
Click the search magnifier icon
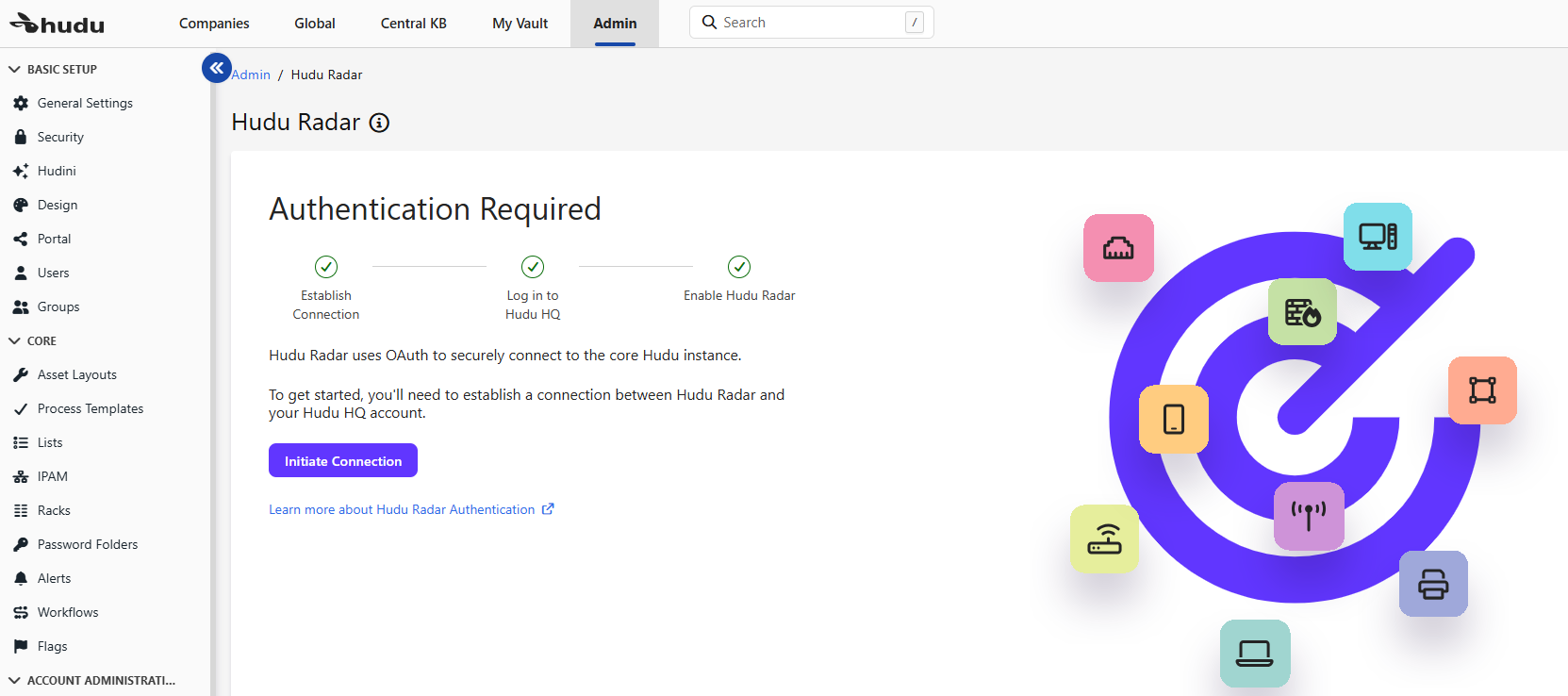pos(710,22)
